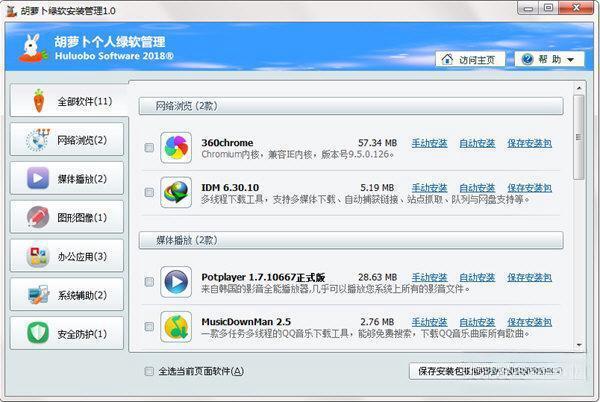Click the MusicDownMan app icon

tap(176, 327)
